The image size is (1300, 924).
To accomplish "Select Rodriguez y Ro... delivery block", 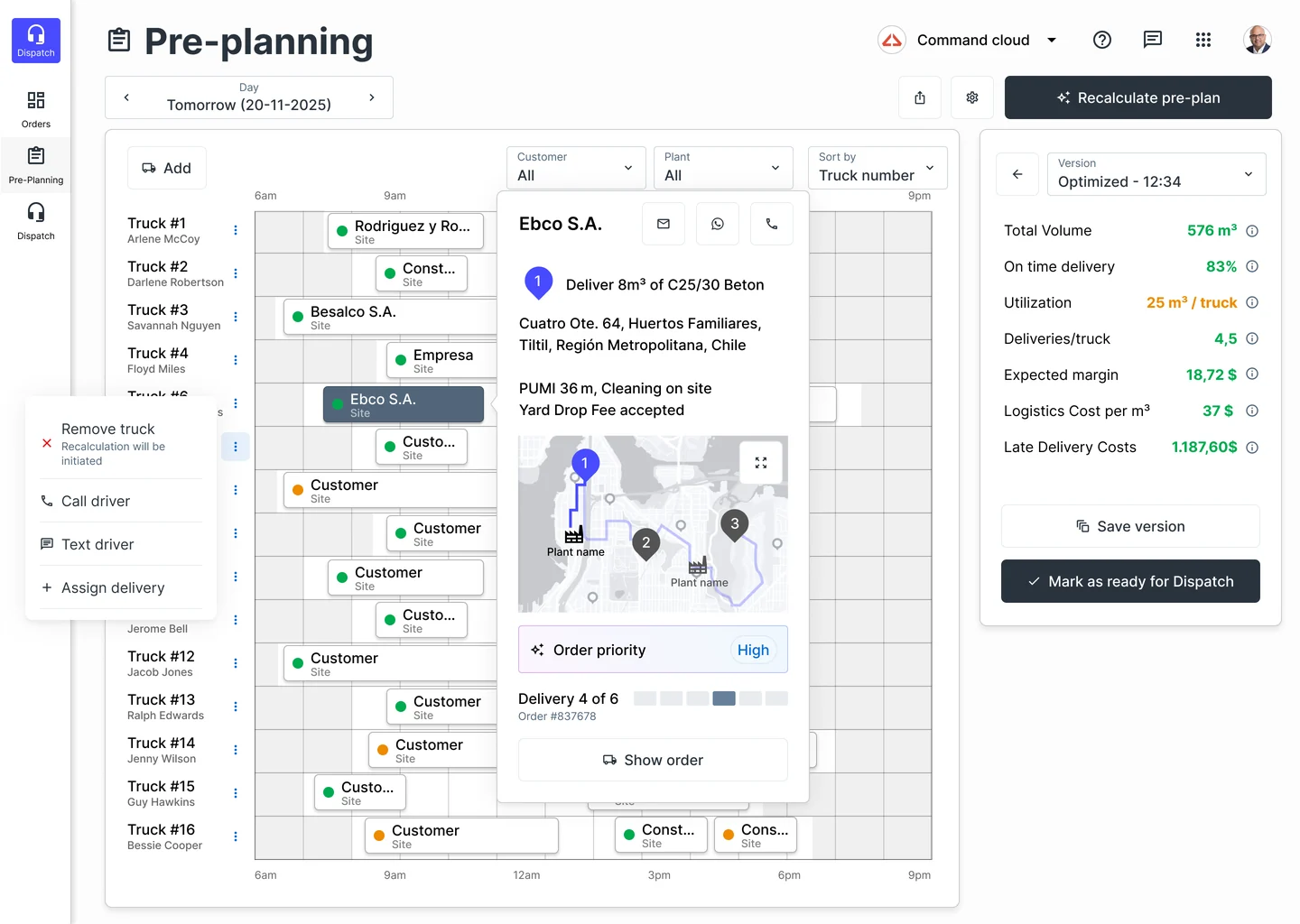I will (405, 231).
